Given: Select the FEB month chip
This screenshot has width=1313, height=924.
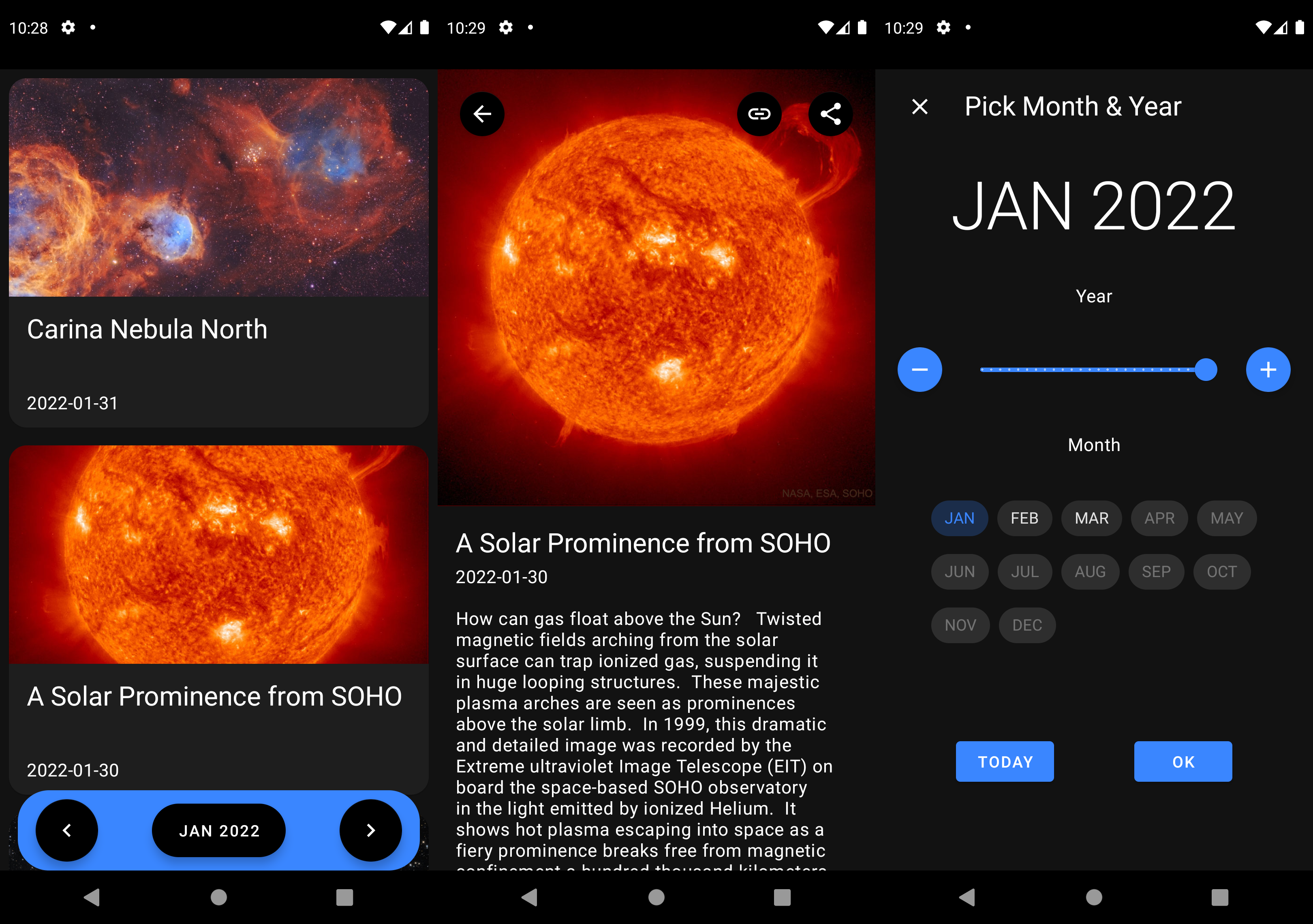Looking at the screenshot, I should point(1024,518).
